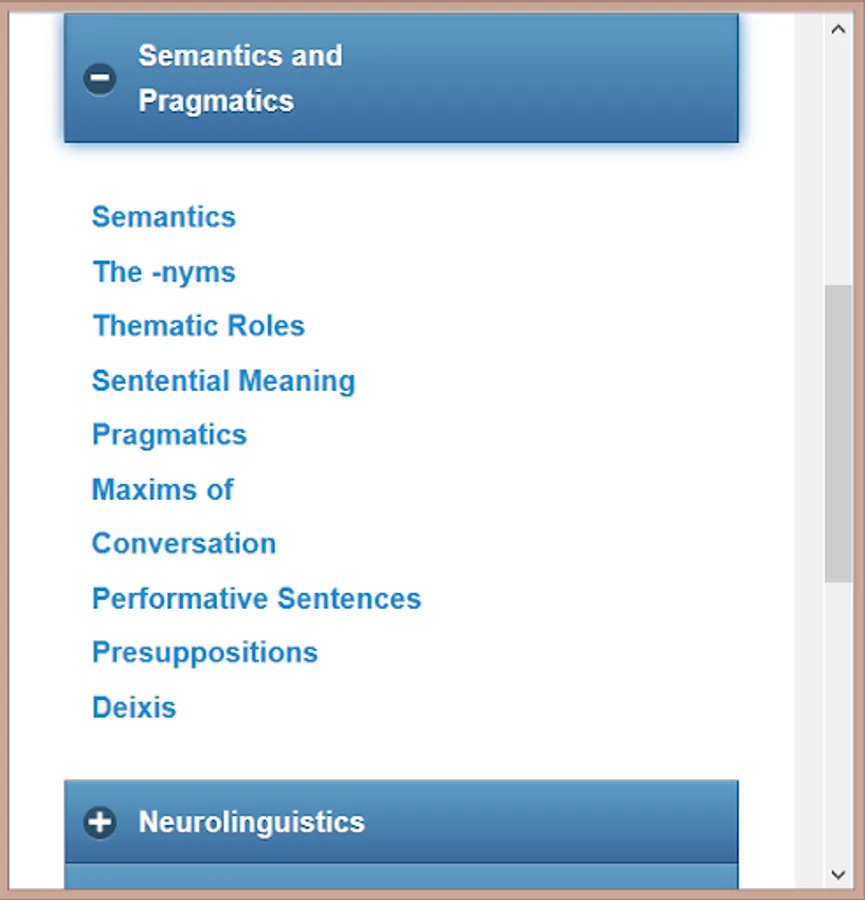This screenshot has width=865, height=900.
Task: Select the Sentential Meaning link
Action: pos(223,381)
